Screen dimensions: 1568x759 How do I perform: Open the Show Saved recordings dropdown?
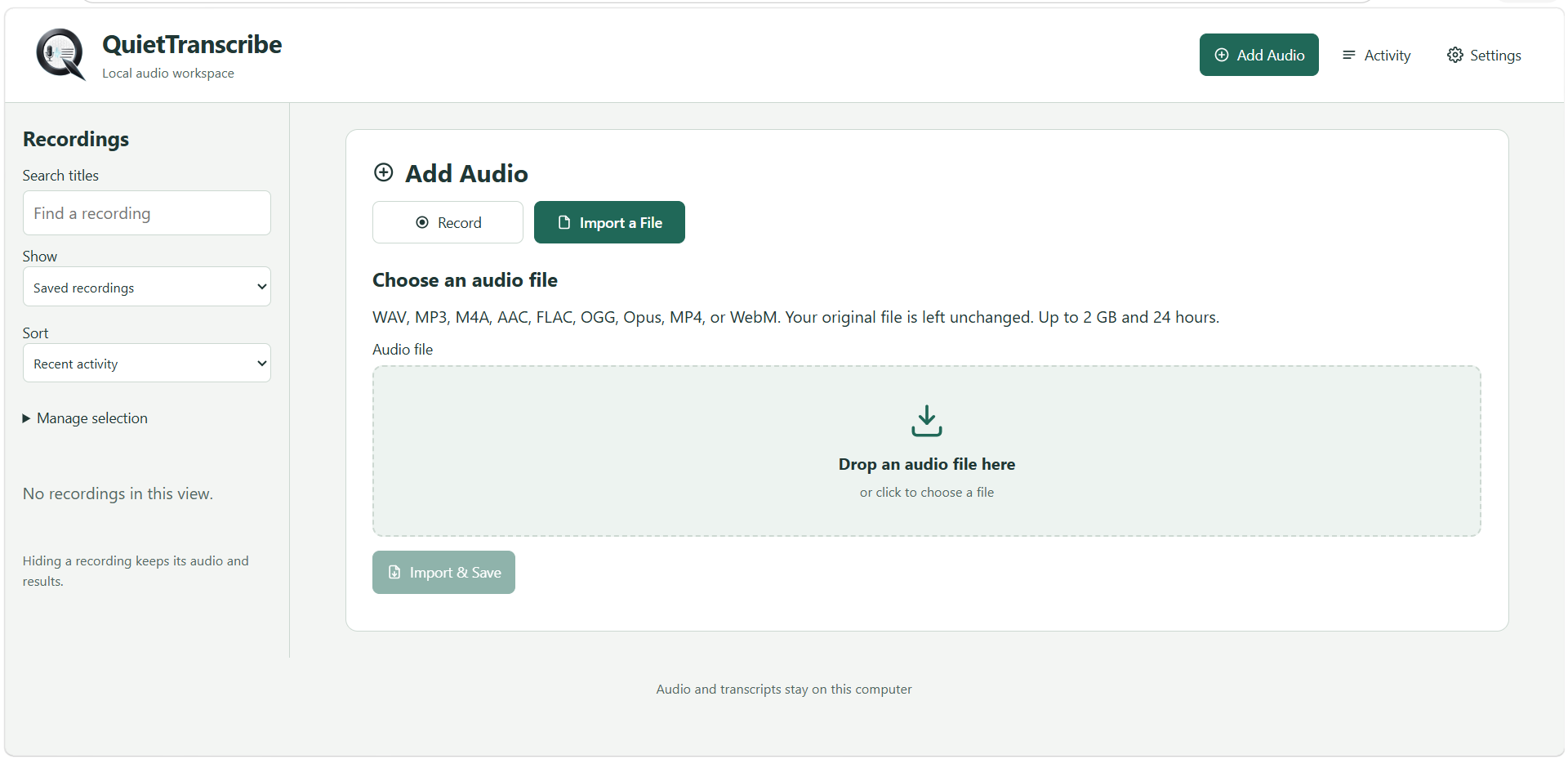(147, 287)
